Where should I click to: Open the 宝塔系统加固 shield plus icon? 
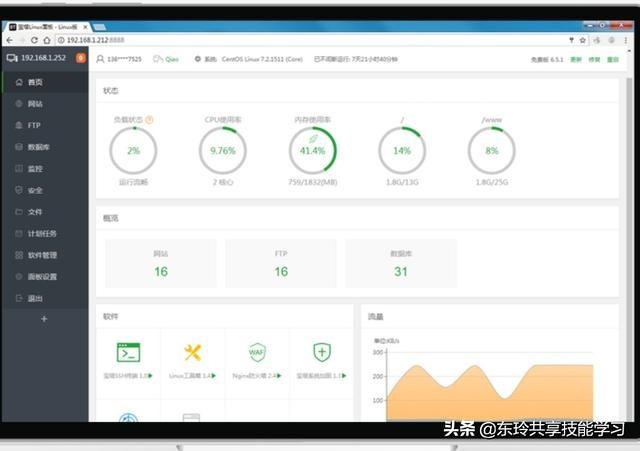[322, 353]
